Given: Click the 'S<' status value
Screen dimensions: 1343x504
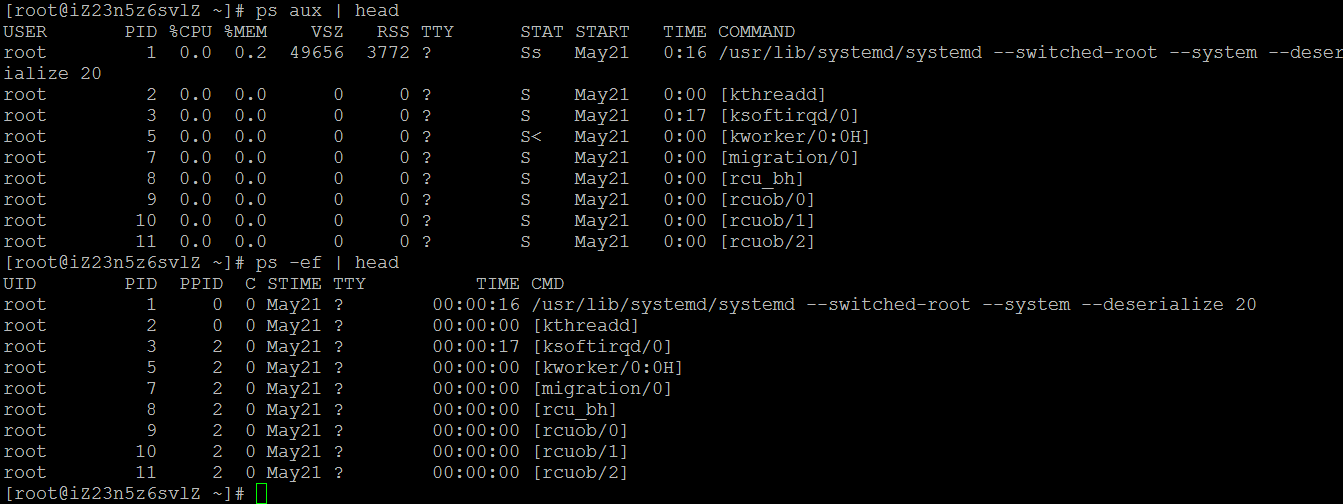Looking at the screenshot, I should click(531, 137).
